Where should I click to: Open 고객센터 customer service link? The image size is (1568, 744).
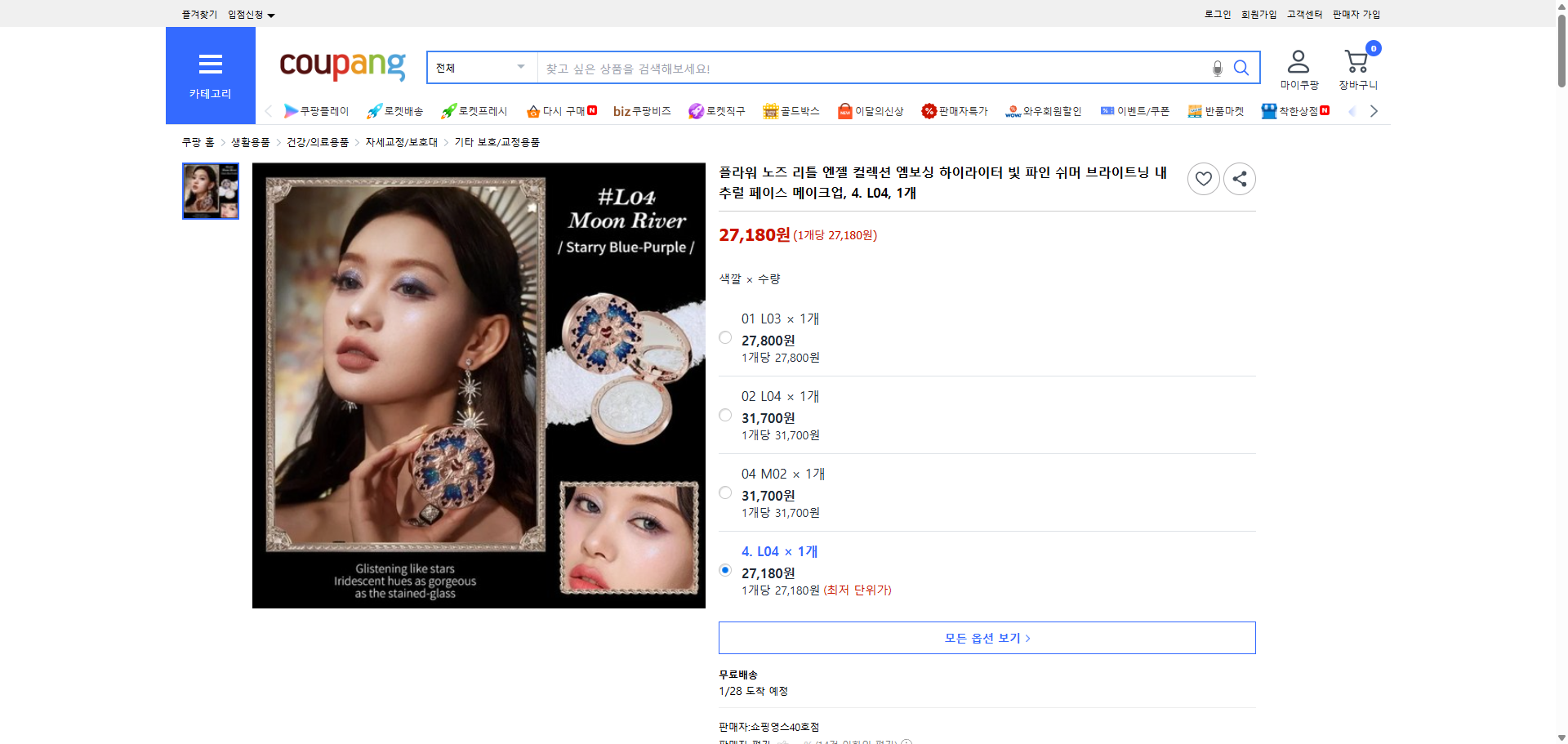(1303, 14)
